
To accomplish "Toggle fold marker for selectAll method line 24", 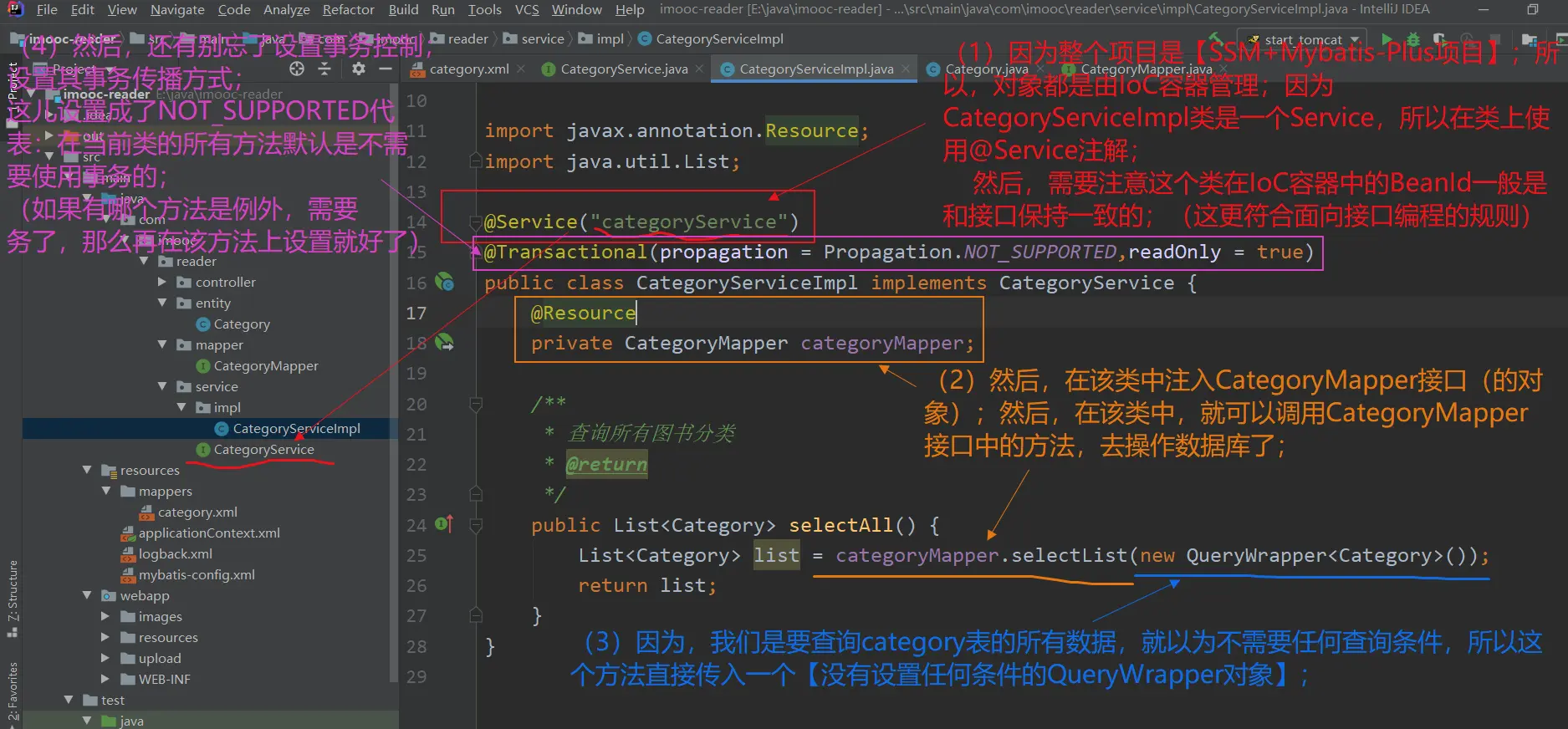I will coord(476,526).
